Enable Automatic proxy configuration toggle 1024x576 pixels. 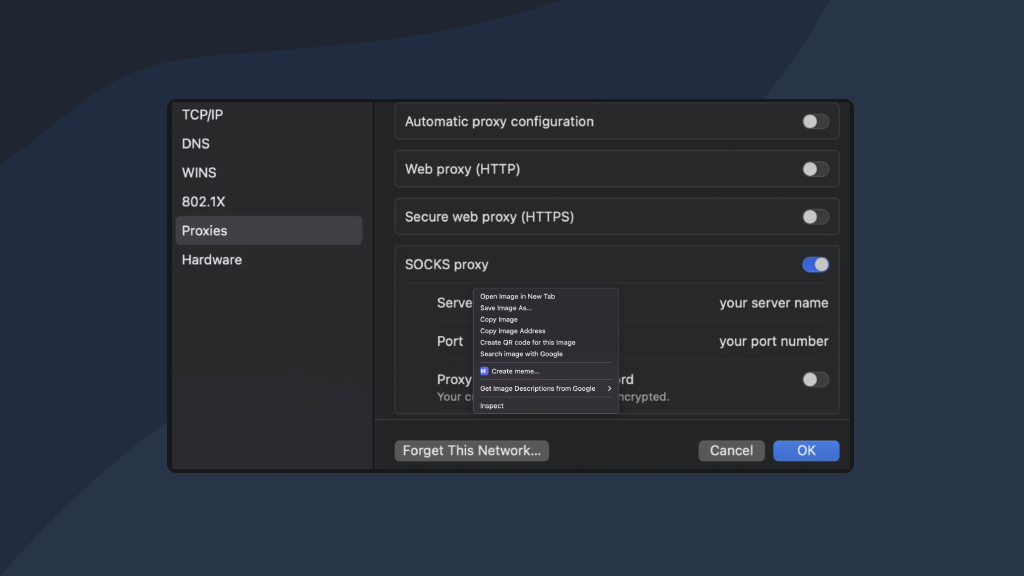click(x=815, y=122)
